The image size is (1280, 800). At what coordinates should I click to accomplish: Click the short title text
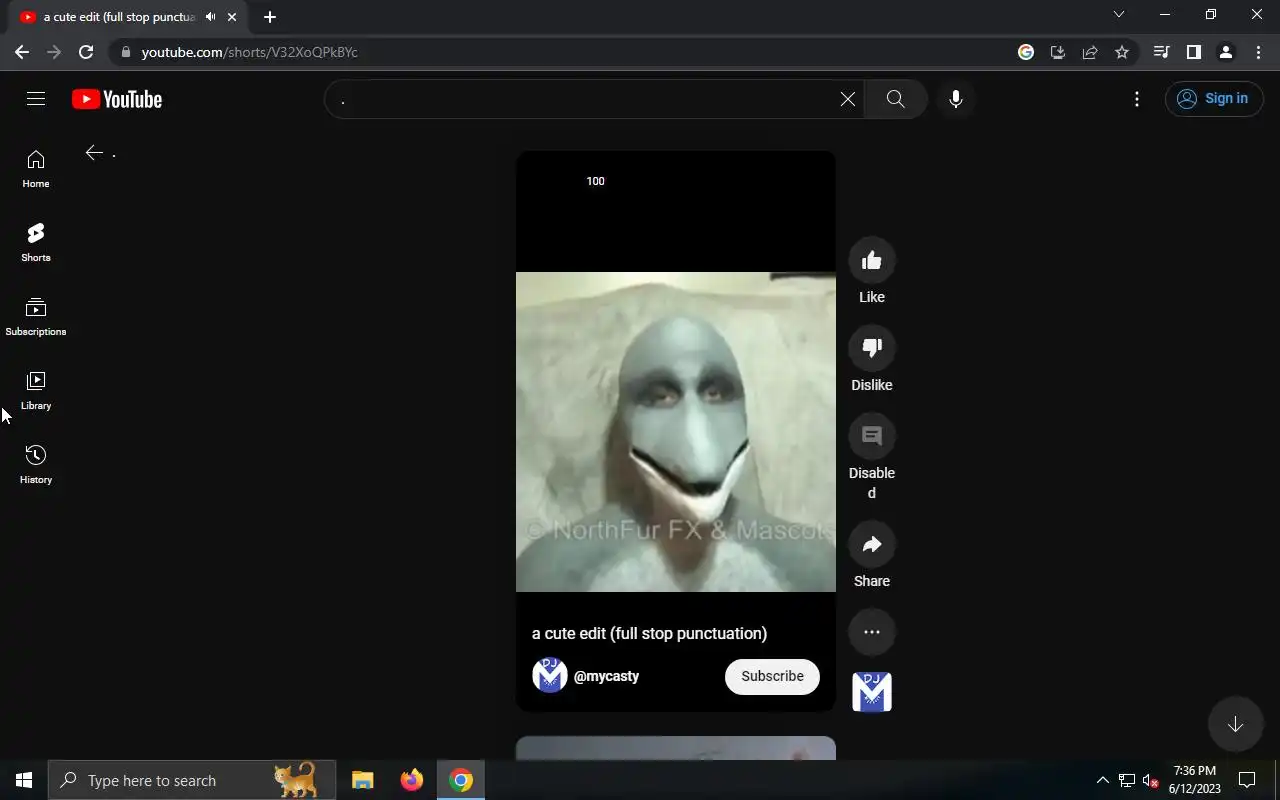click(650, 633)
